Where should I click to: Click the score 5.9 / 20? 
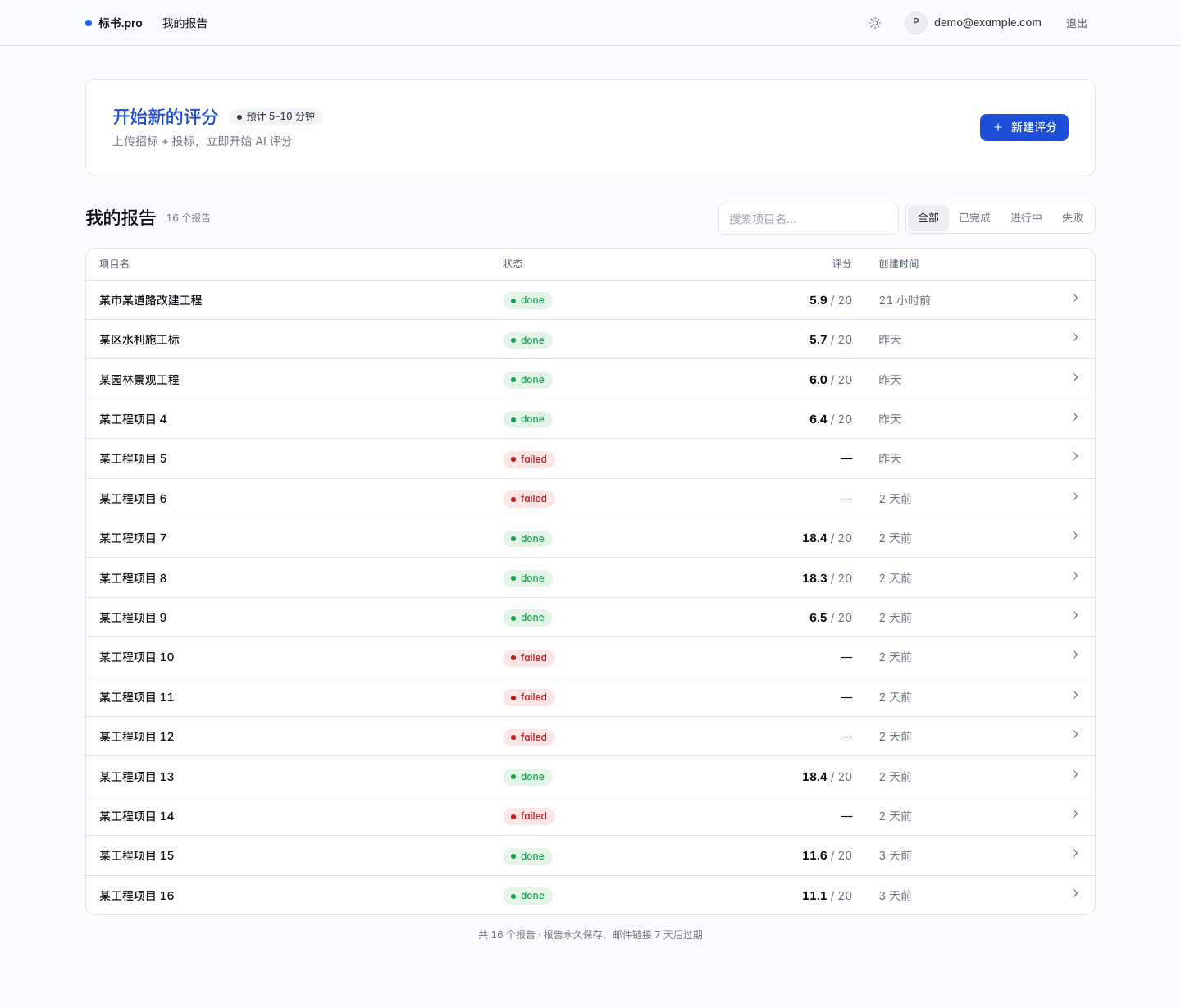(831, 300)
